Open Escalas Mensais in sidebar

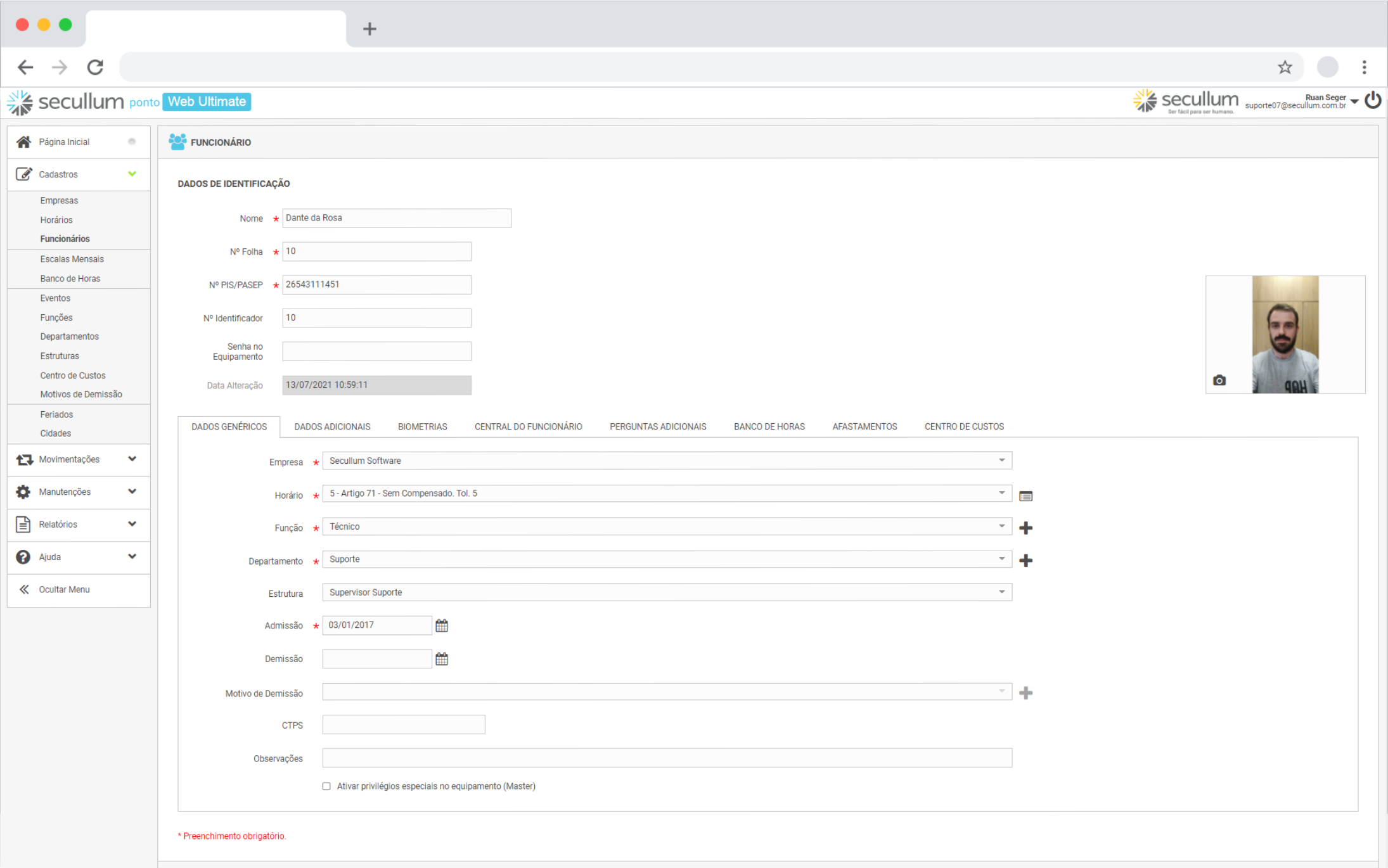click(72, 259)
